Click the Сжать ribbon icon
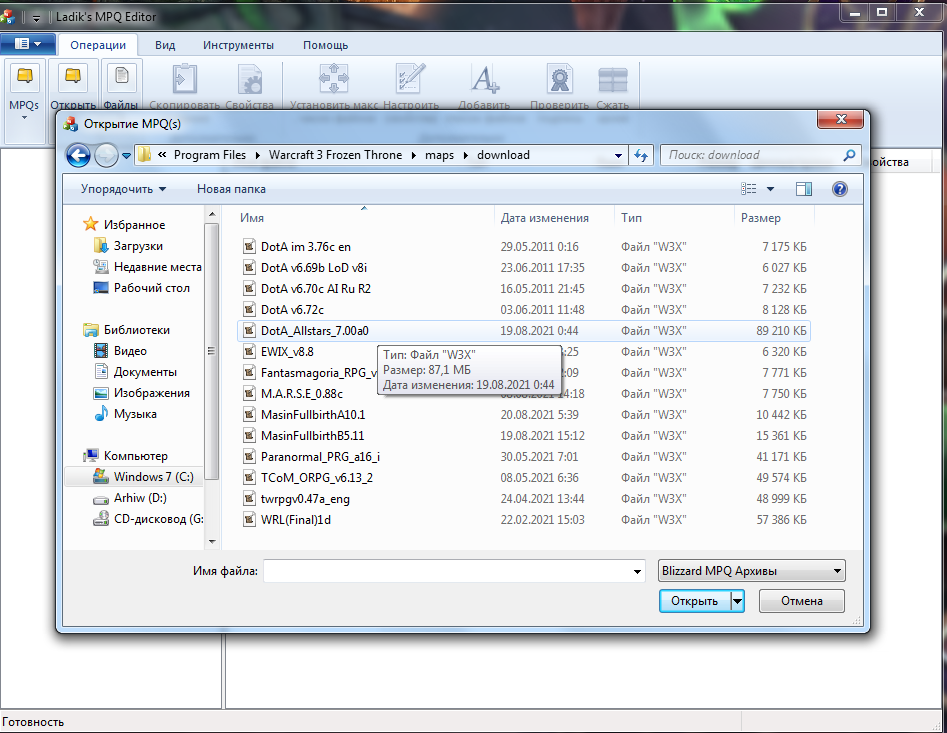The image size is (947, 733). pos(612,78)
